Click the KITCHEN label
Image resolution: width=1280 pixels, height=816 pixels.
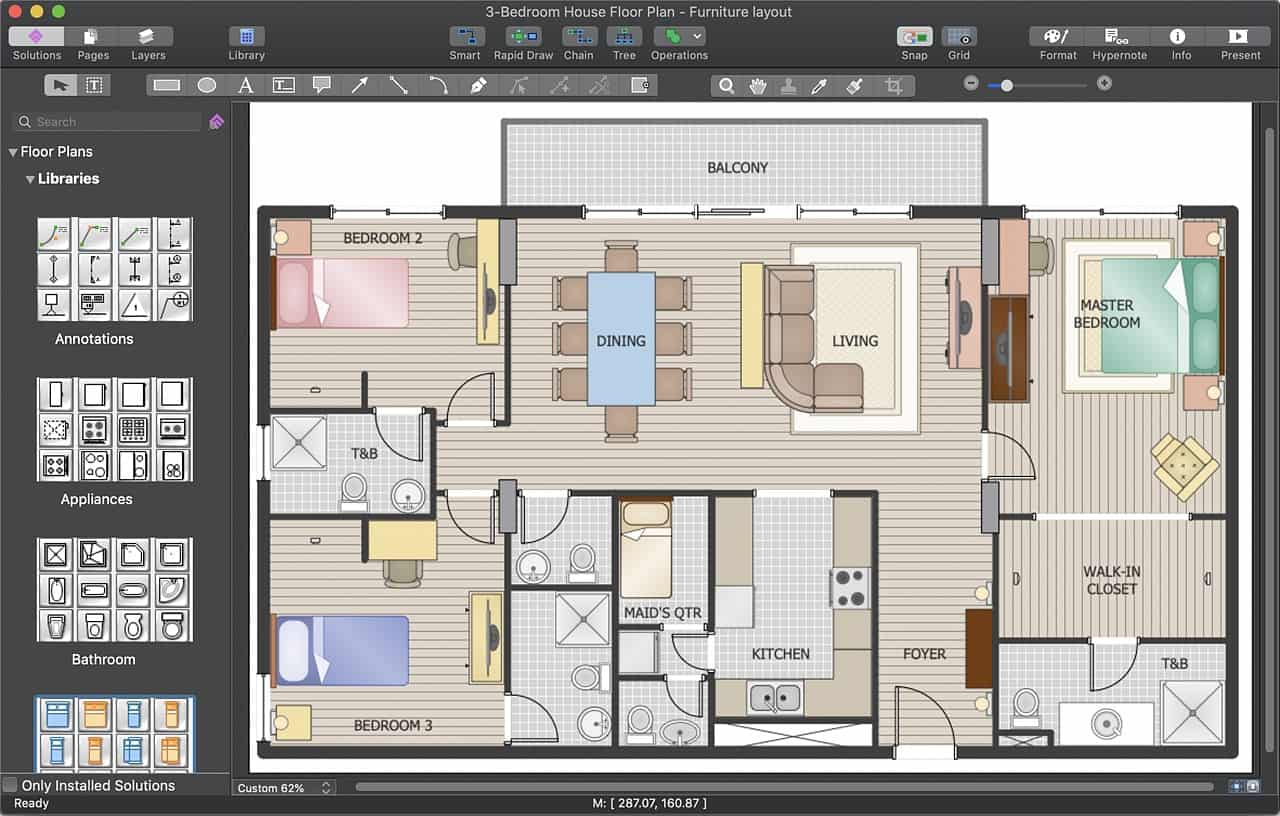pos(781,653)
